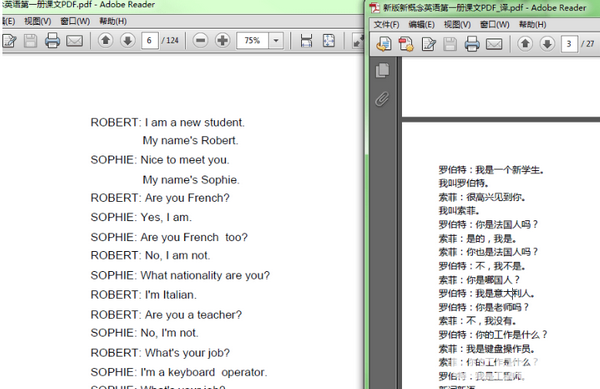
Task: Click the edit/sign icon in left window toolbar
Action: [9, 41]
